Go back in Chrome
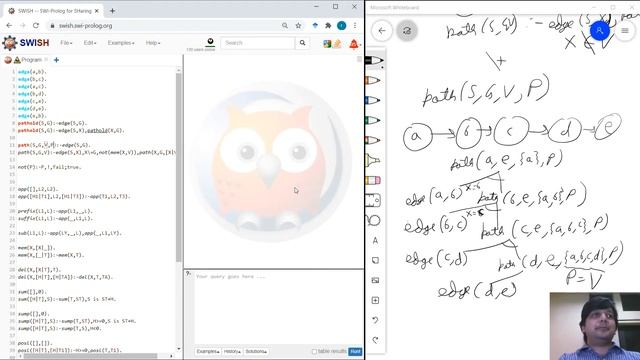Viewport: 640px width, 360px height. click(x=9, y=25)
